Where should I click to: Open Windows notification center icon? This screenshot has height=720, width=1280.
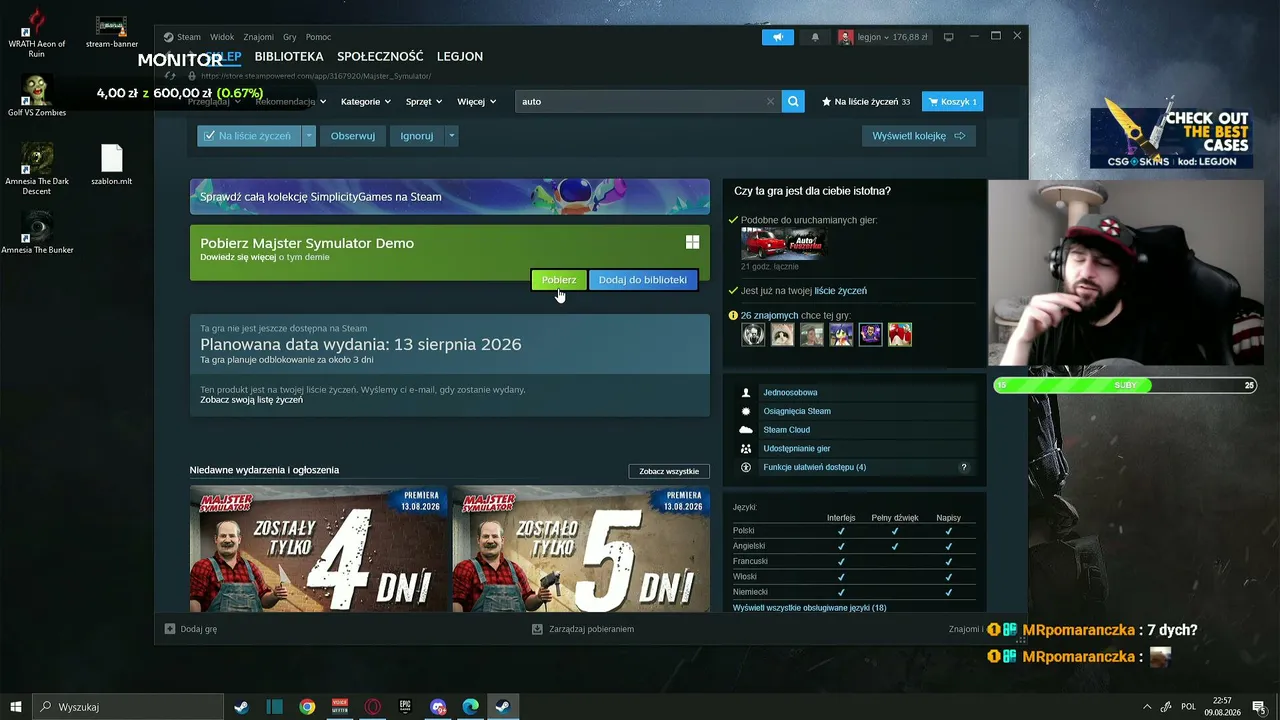tap(1260, 707)
